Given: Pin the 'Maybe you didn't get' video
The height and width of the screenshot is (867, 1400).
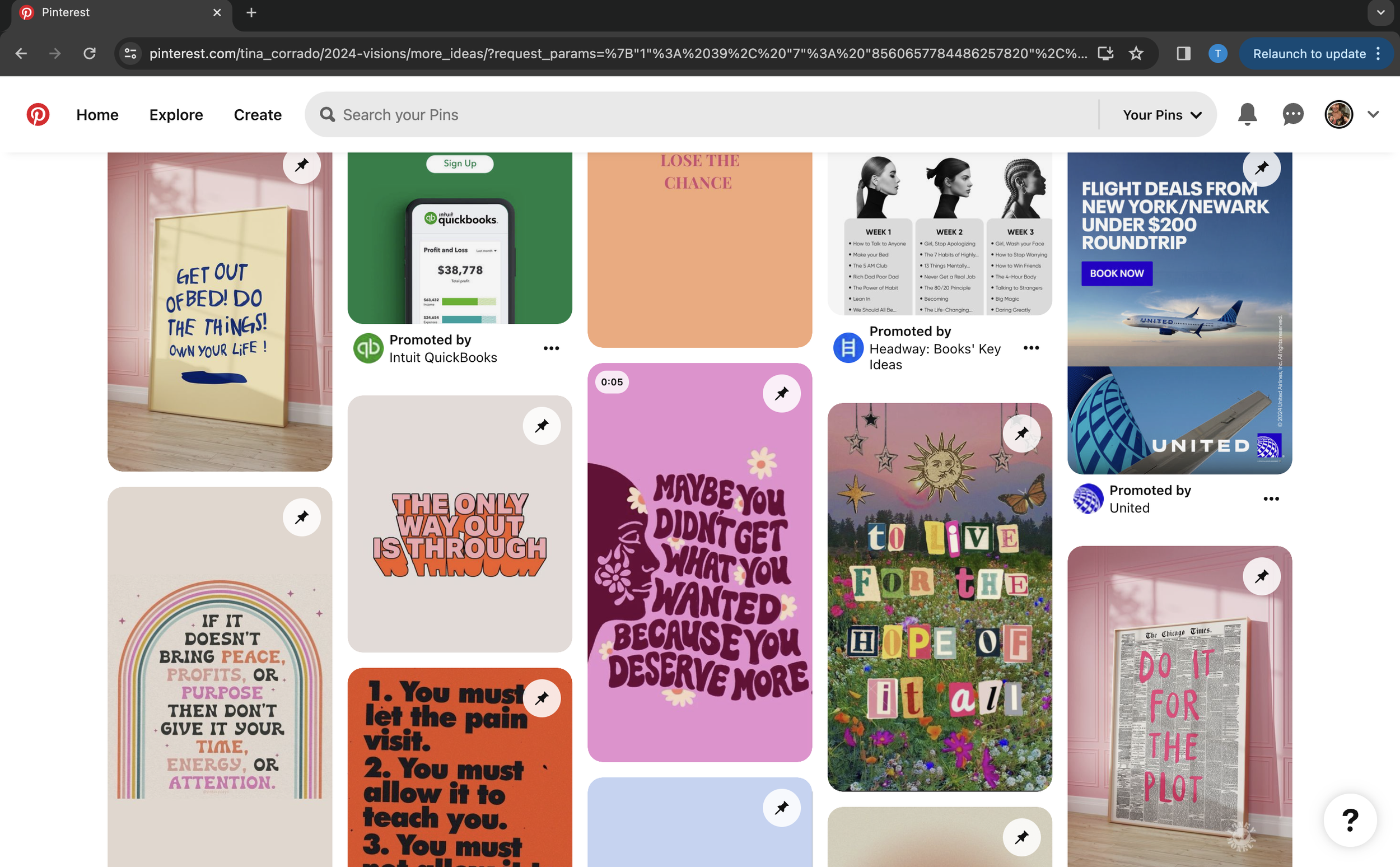Looking at the screenshot, I should [x=781, y=394].
